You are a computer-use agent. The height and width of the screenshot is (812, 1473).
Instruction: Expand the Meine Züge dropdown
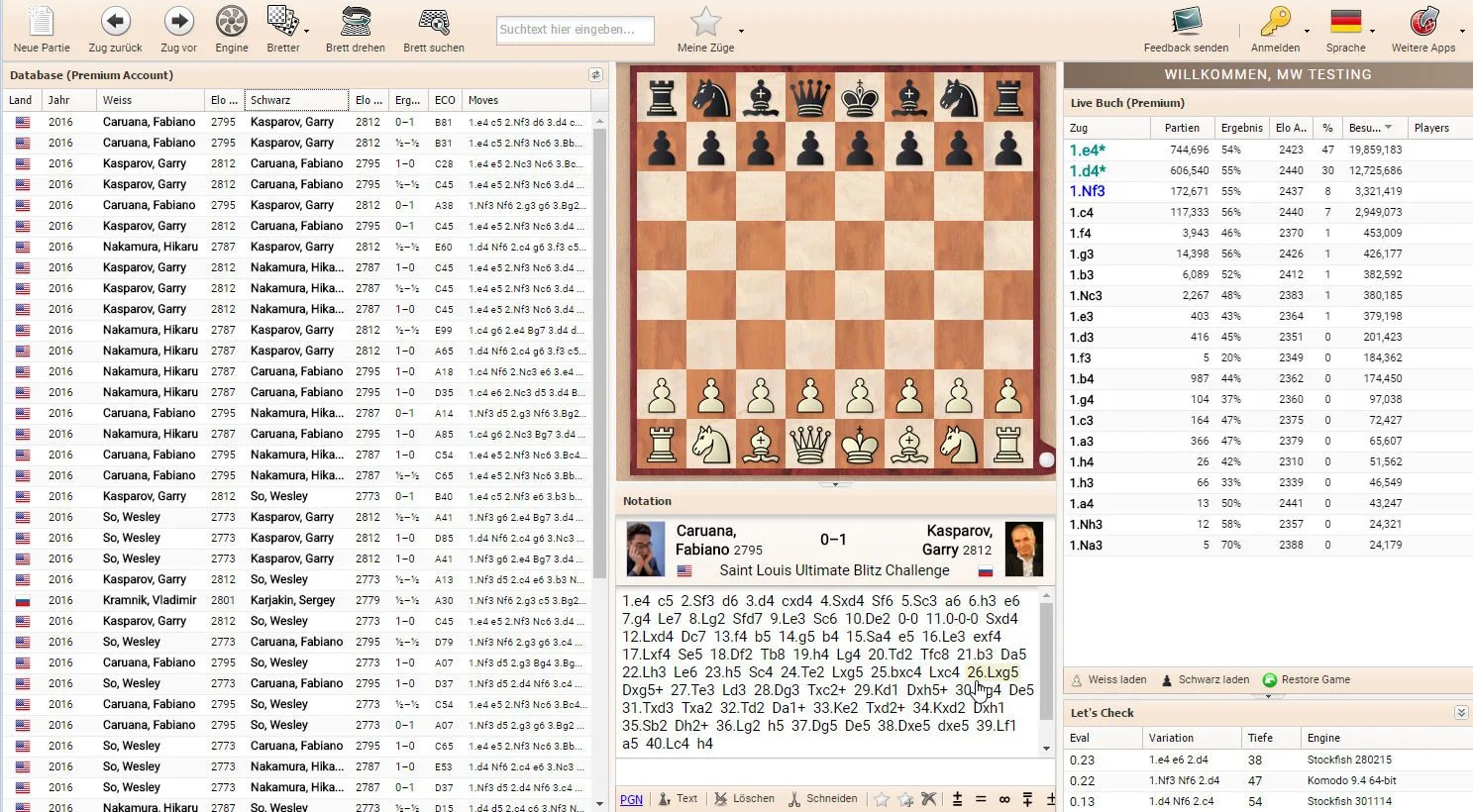741,32
